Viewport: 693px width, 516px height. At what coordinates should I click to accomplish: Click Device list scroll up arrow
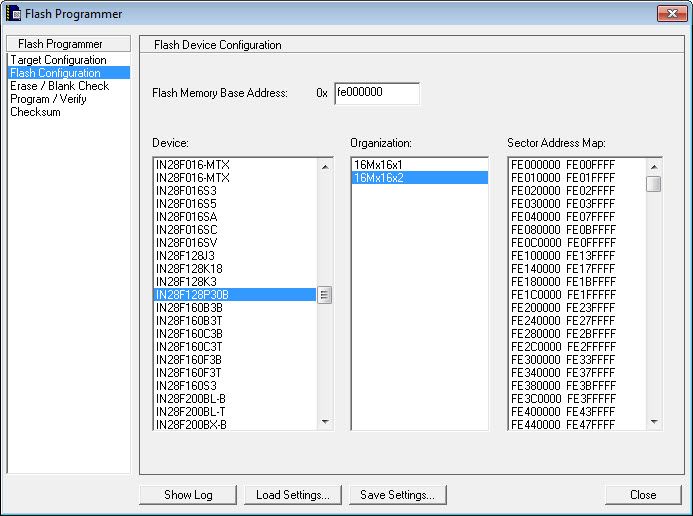tap(325, 167)
